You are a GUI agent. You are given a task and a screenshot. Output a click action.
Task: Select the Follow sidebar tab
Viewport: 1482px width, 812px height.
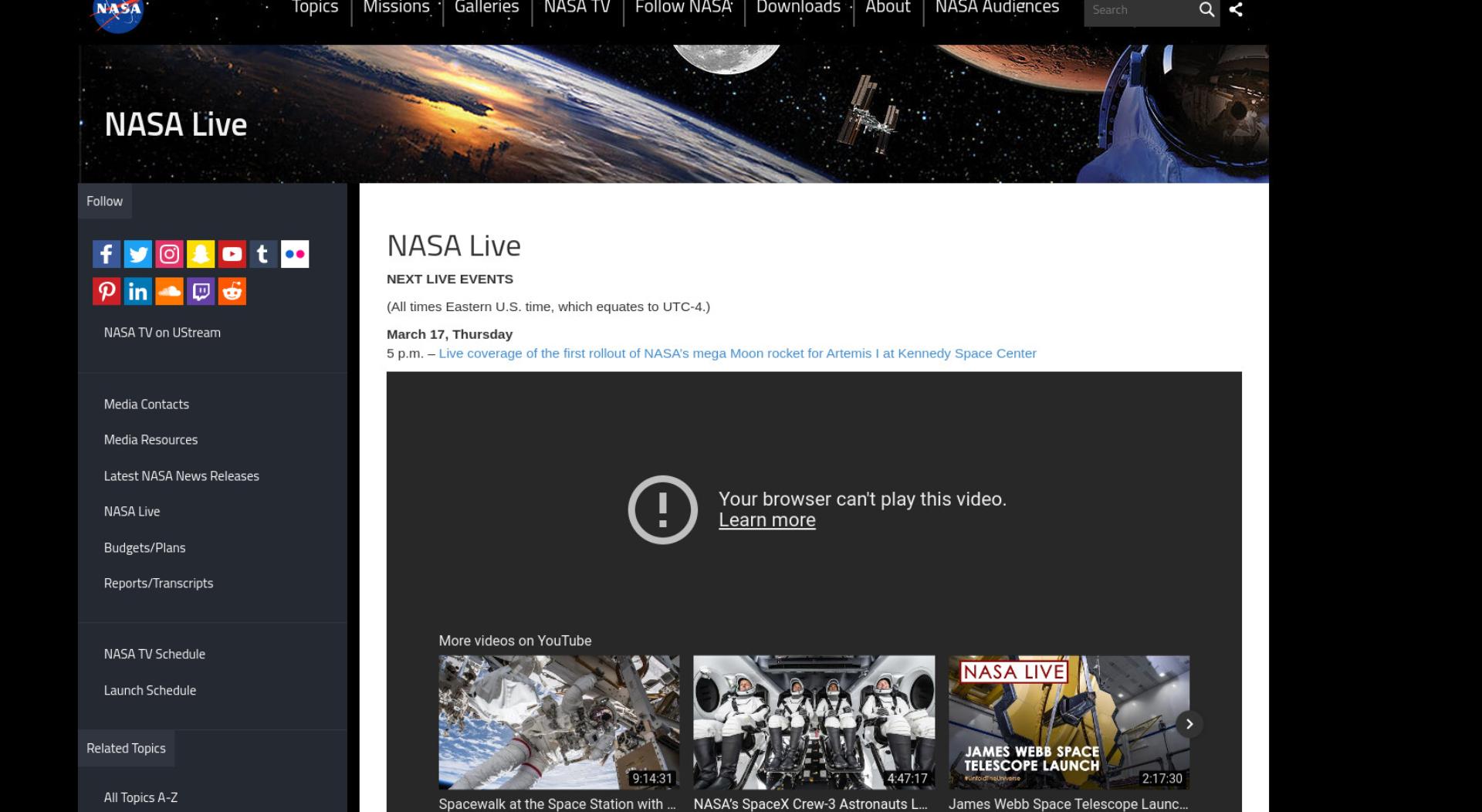point(105,201)
